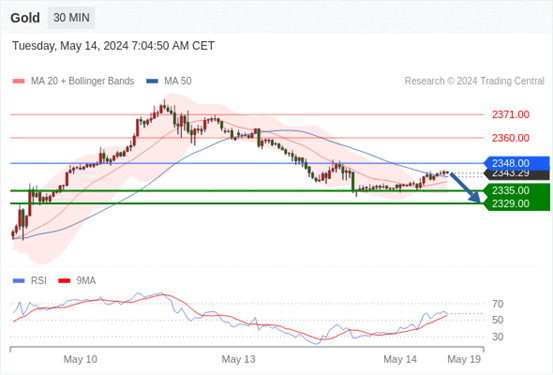Toggle the RSI legend item
Screen dimensions: 553x375
click(x=30, y=281)
